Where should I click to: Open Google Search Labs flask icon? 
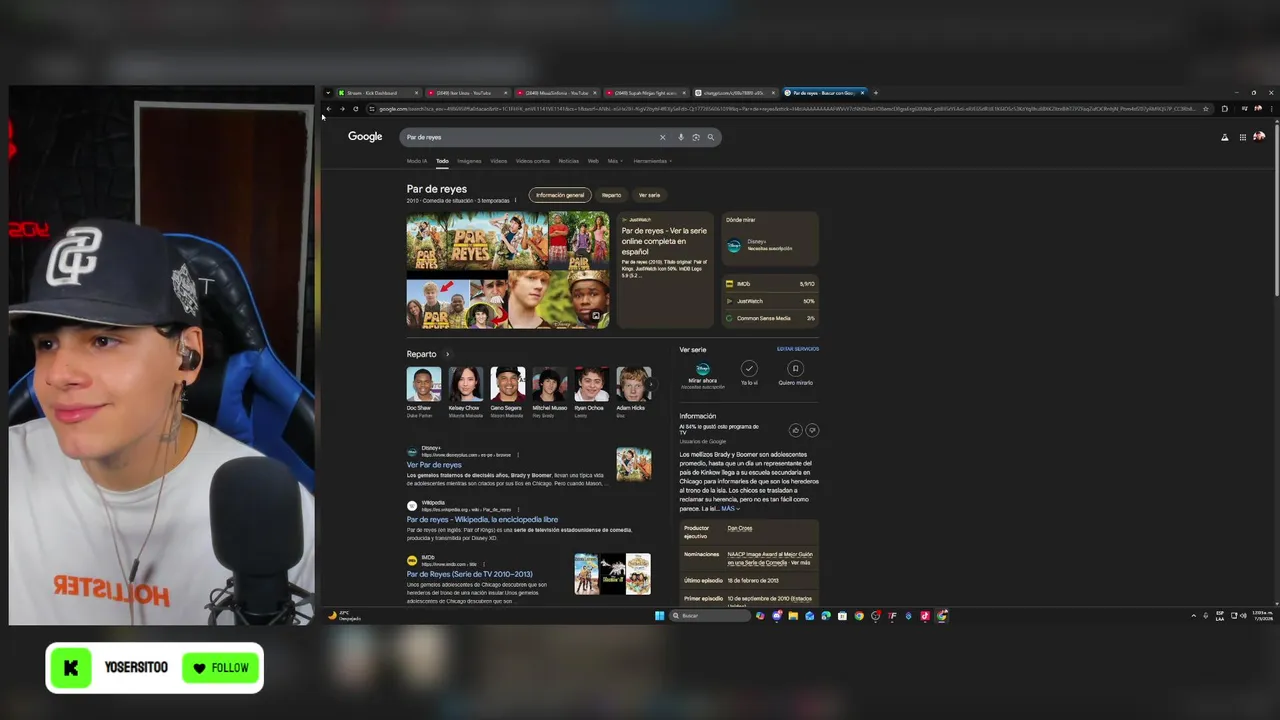[x=1224, y=137]
